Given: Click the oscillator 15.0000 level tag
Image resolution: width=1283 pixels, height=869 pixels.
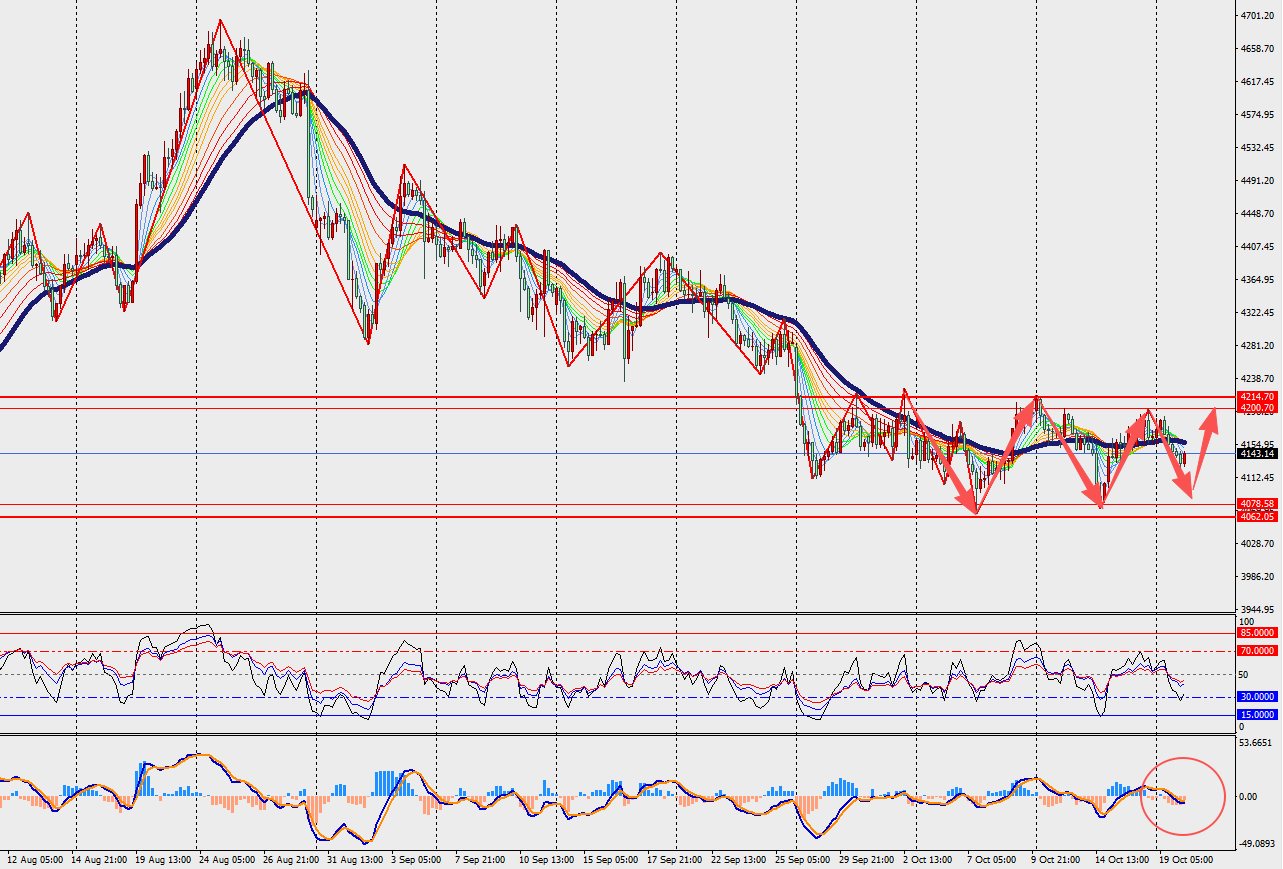Looking at the screenshot, I should pyautogui.click(x=1257, y=715).
